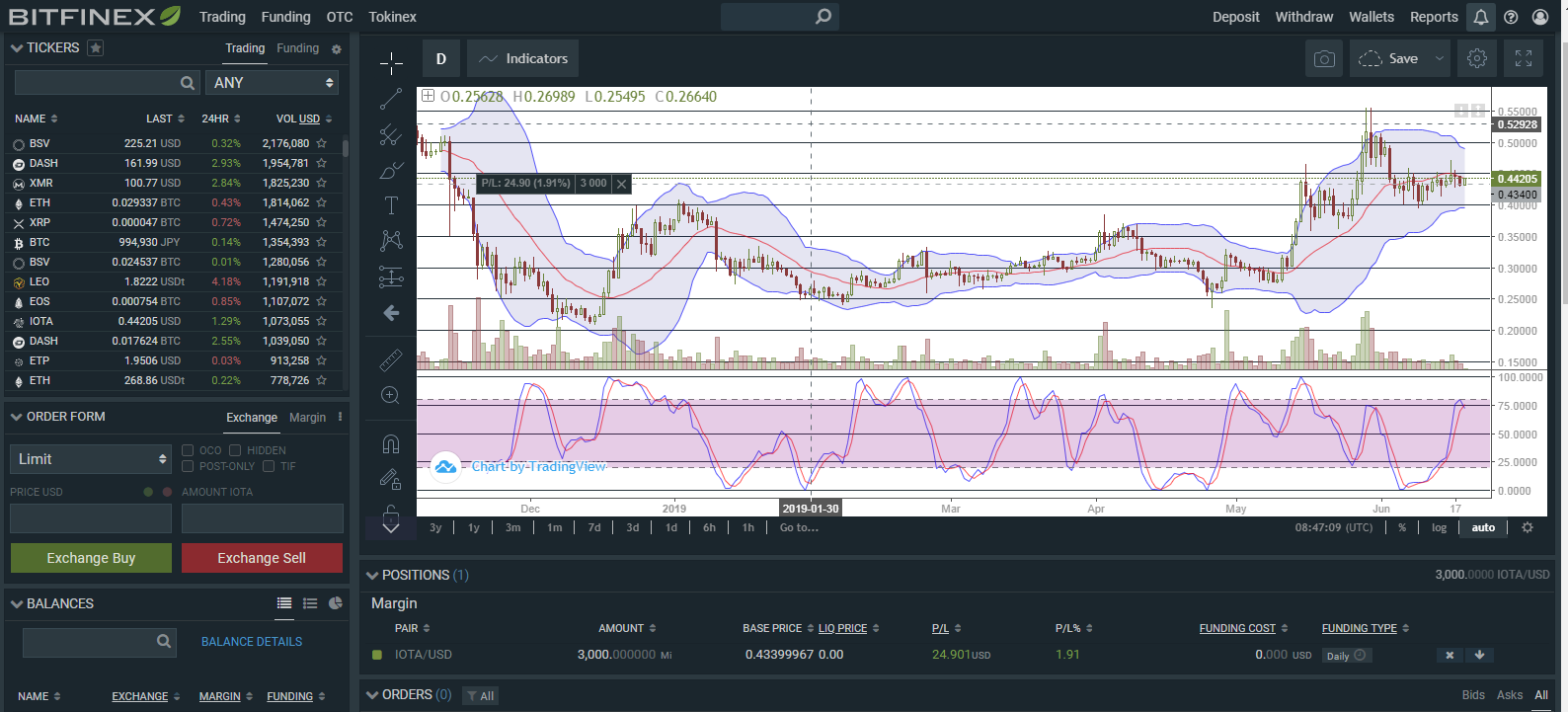Activate the zoom in tool
1568x712 pixels.
coord(391,396)
